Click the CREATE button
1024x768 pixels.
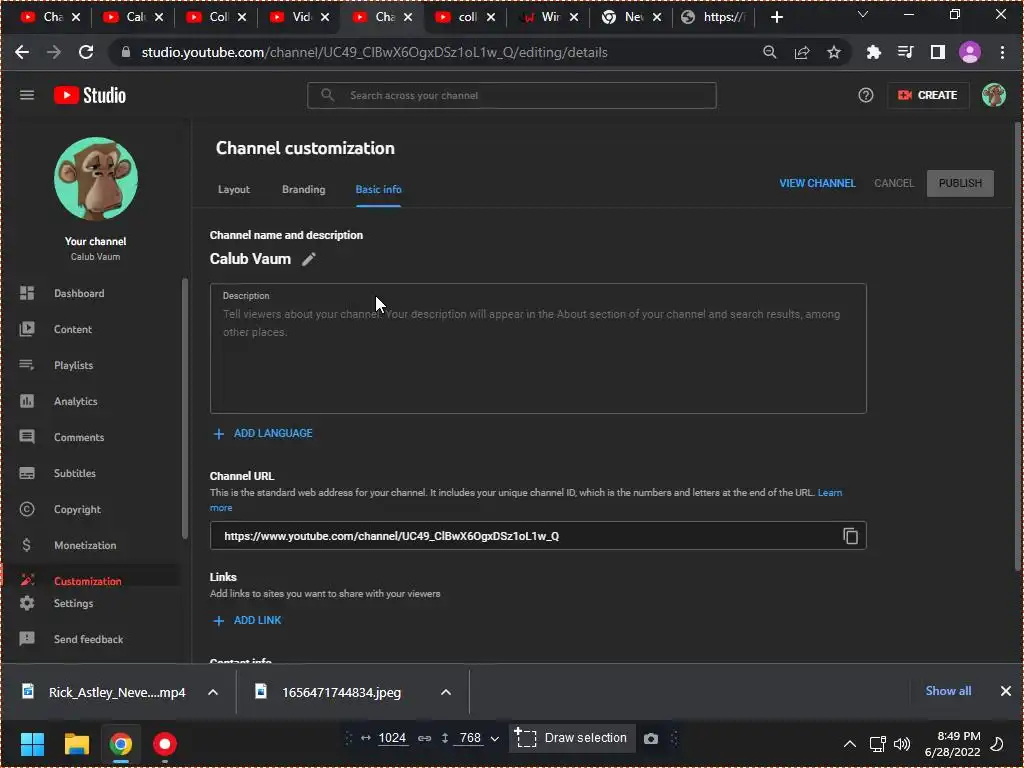[927, 95]
